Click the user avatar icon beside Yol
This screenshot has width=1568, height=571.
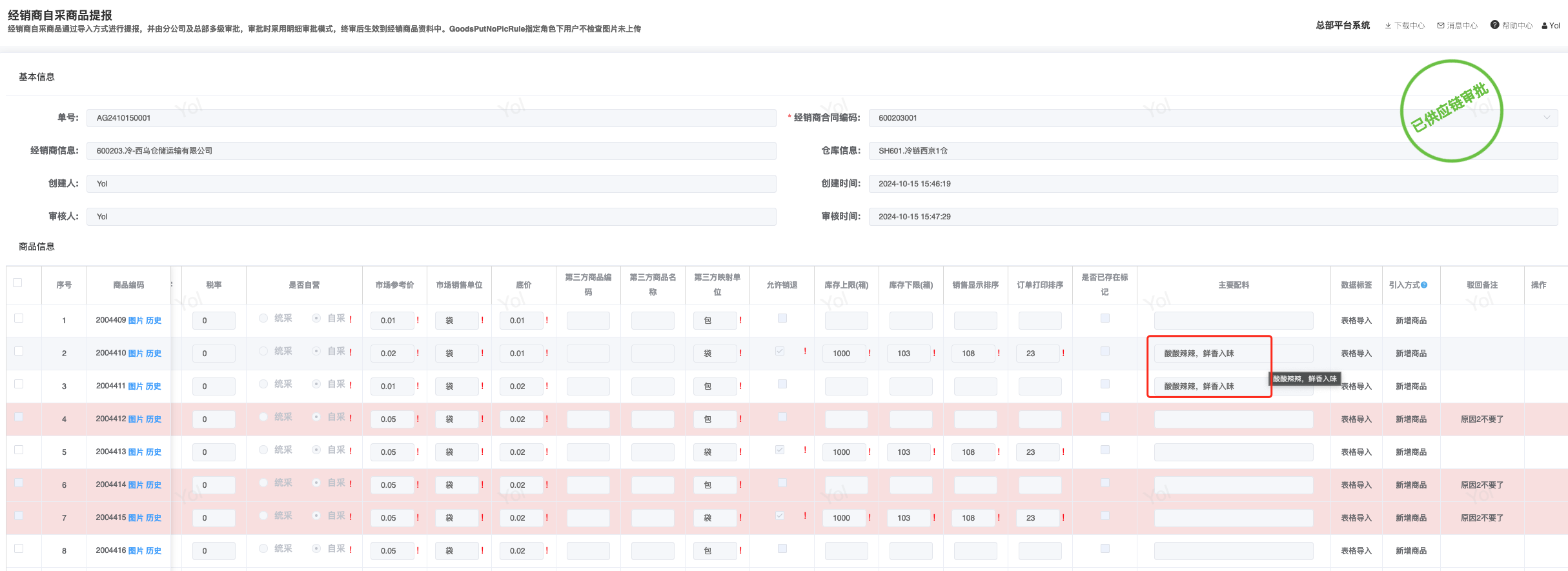pyautogui.click(x=1544, y=26)
